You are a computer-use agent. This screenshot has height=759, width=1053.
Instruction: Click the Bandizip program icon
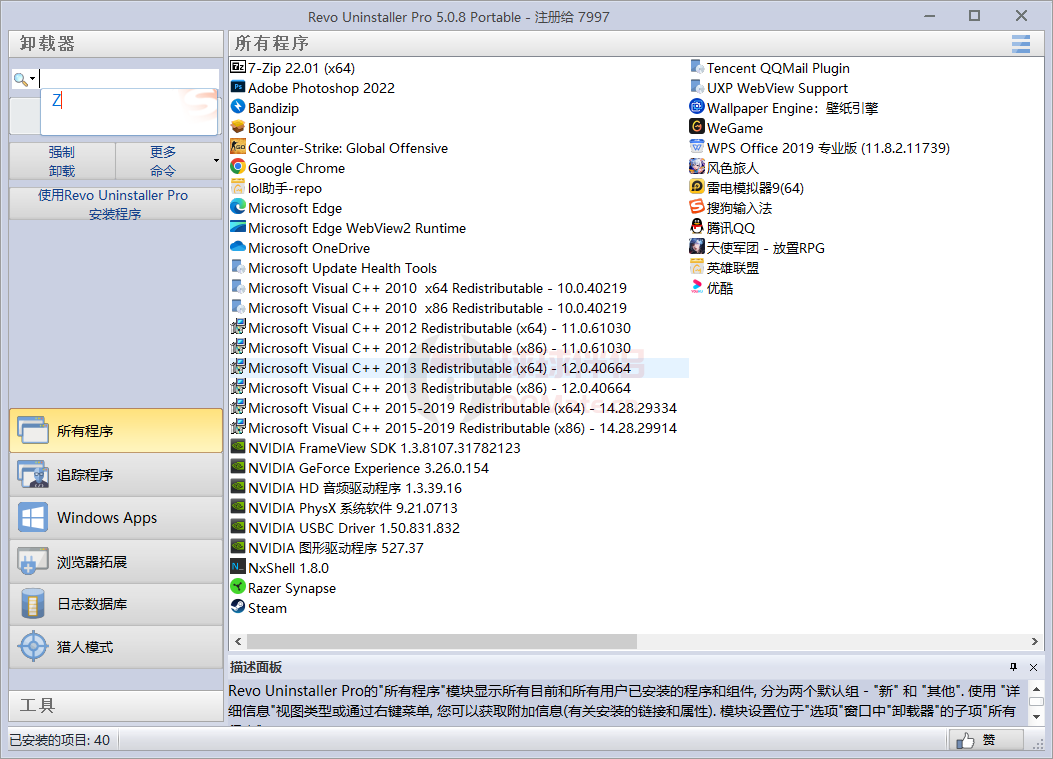pos(238,108)
